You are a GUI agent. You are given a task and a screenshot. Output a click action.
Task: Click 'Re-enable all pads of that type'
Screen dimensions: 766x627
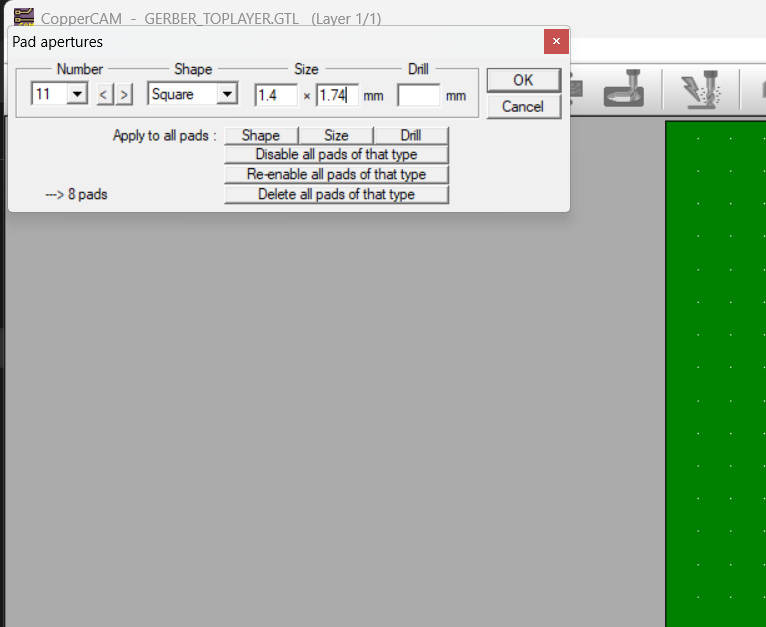tap(336, 174)
